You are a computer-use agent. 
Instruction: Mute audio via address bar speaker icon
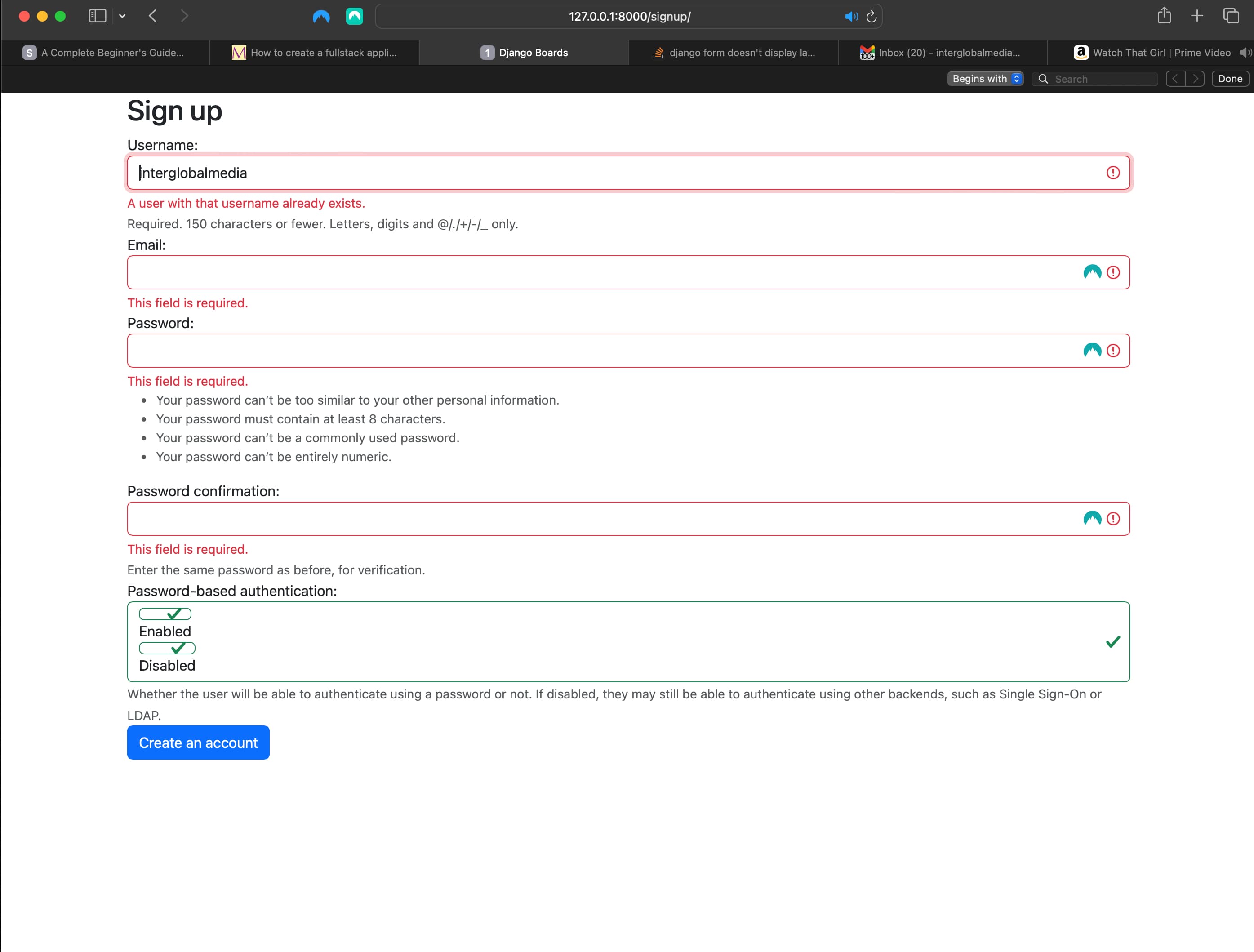[x=851, y=17]
